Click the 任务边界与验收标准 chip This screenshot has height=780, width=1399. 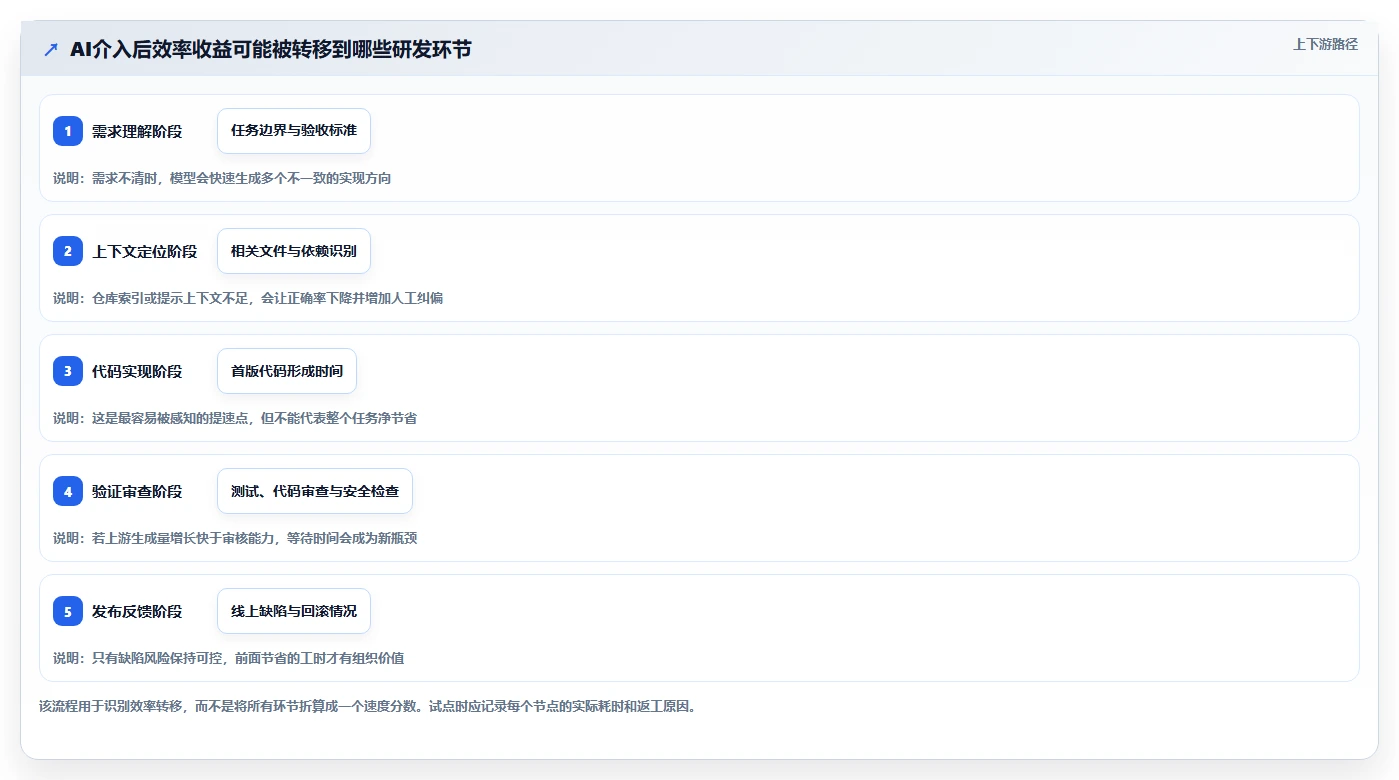tap(294, 131)
